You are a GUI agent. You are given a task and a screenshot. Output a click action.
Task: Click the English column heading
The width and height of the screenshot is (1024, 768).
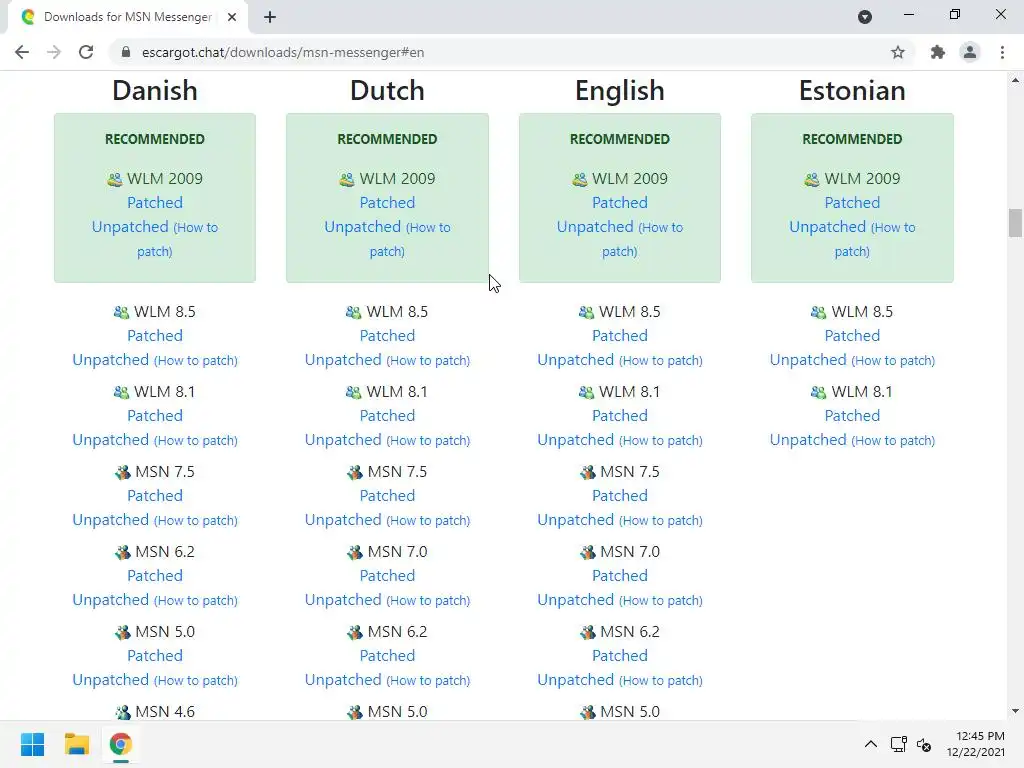(x=620, y=91)
